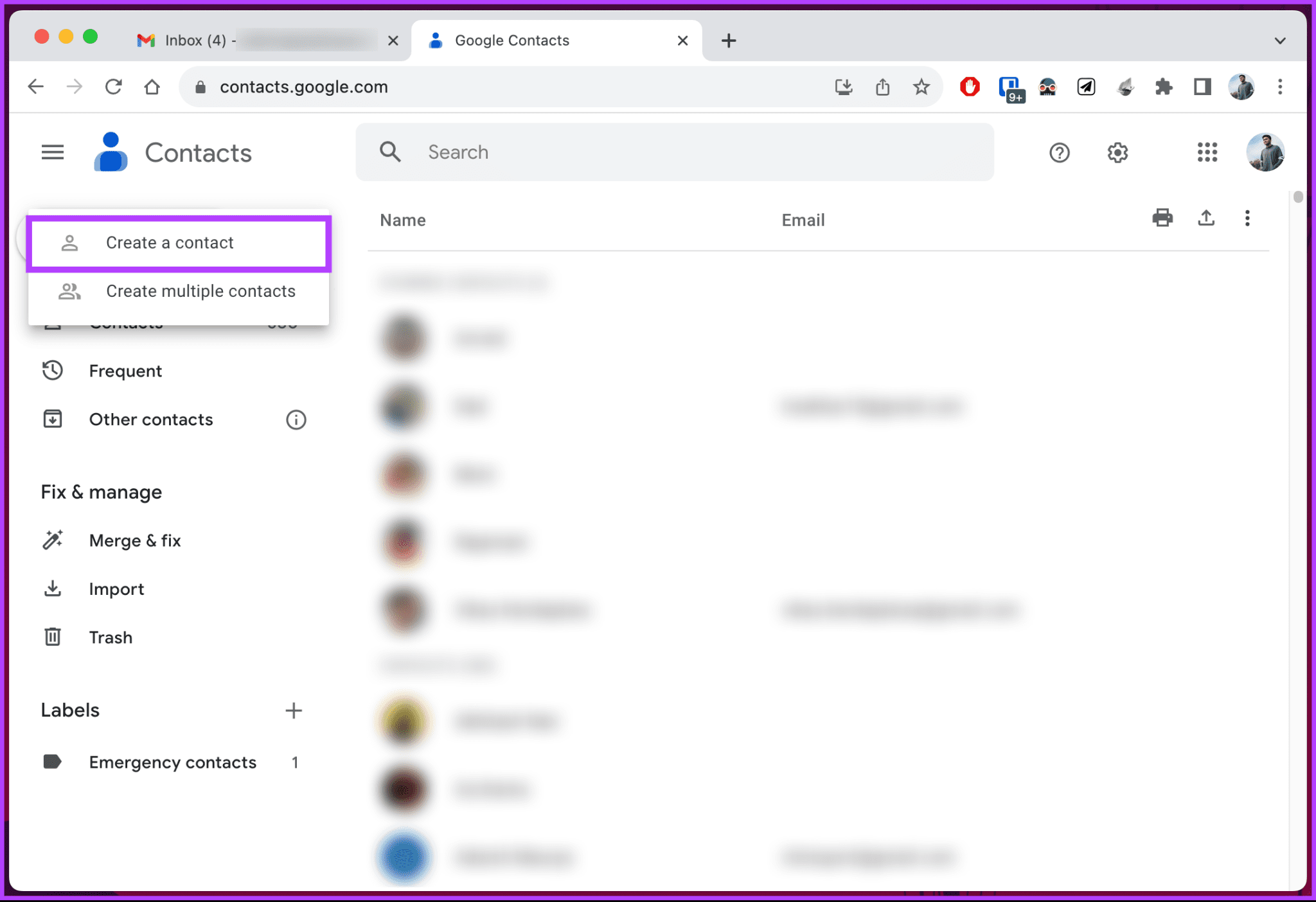The height and width of the screenshot is (902, 1316).
Task: Click the contacts.google.com address bar
Action: click(304, 87)
